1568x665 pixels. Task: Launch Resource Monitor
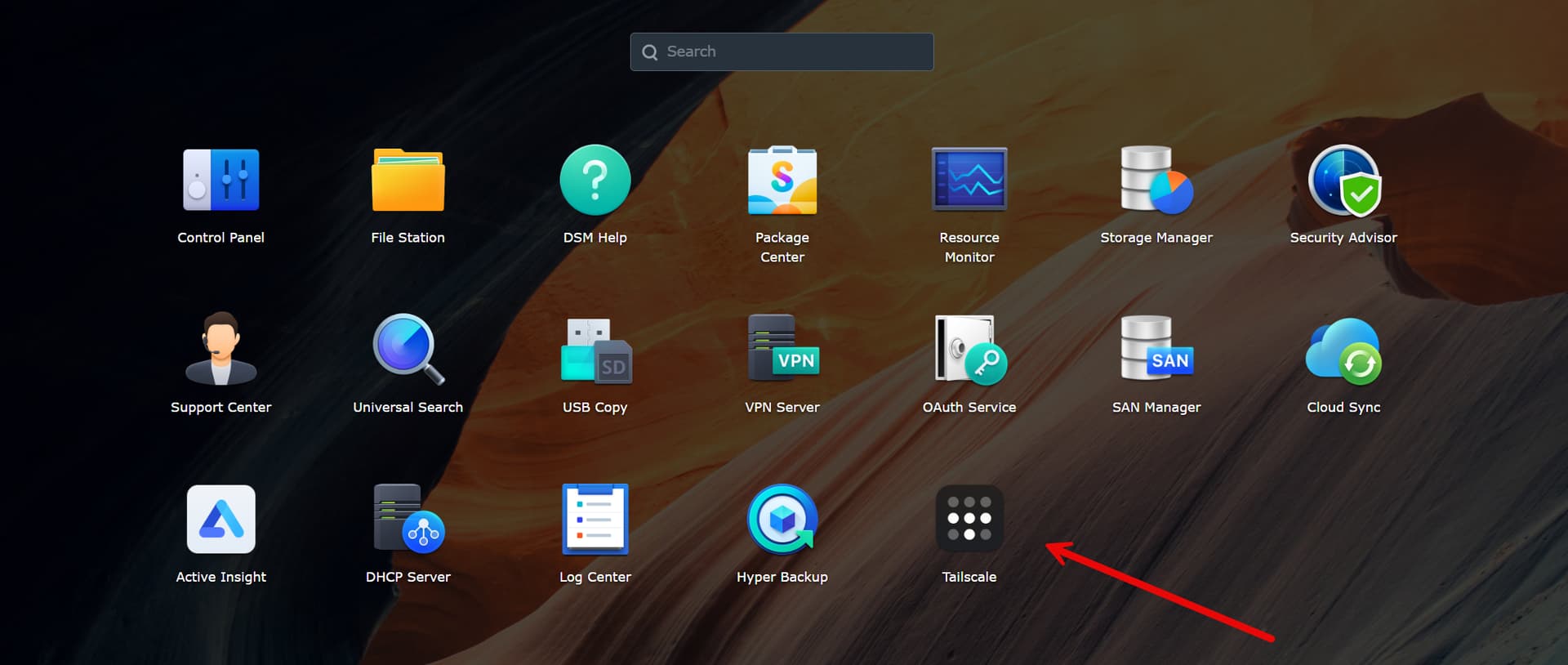click(x=969, y=181)
